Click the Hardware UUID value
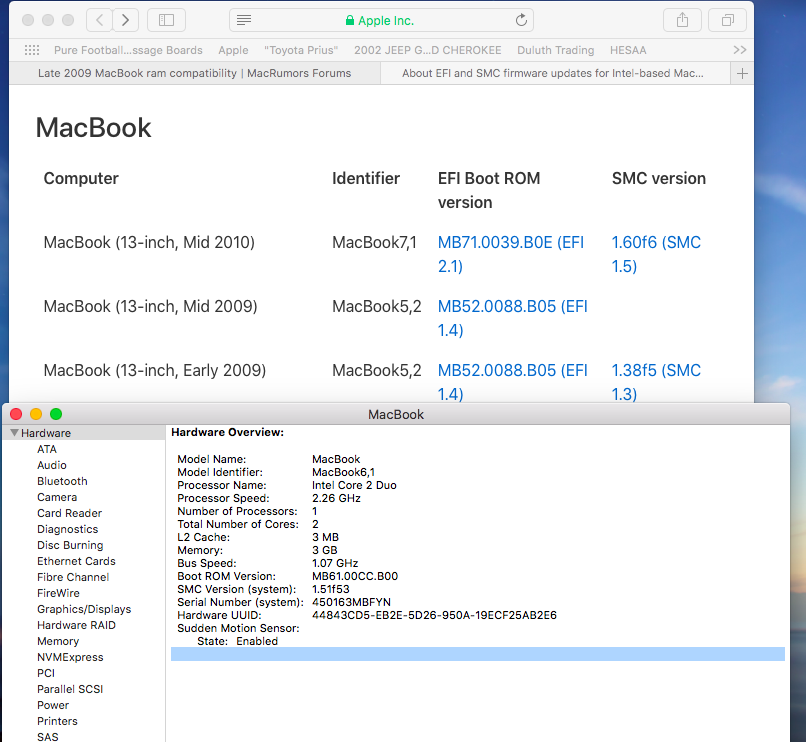806x742 pixels. (x=434, y=615)
